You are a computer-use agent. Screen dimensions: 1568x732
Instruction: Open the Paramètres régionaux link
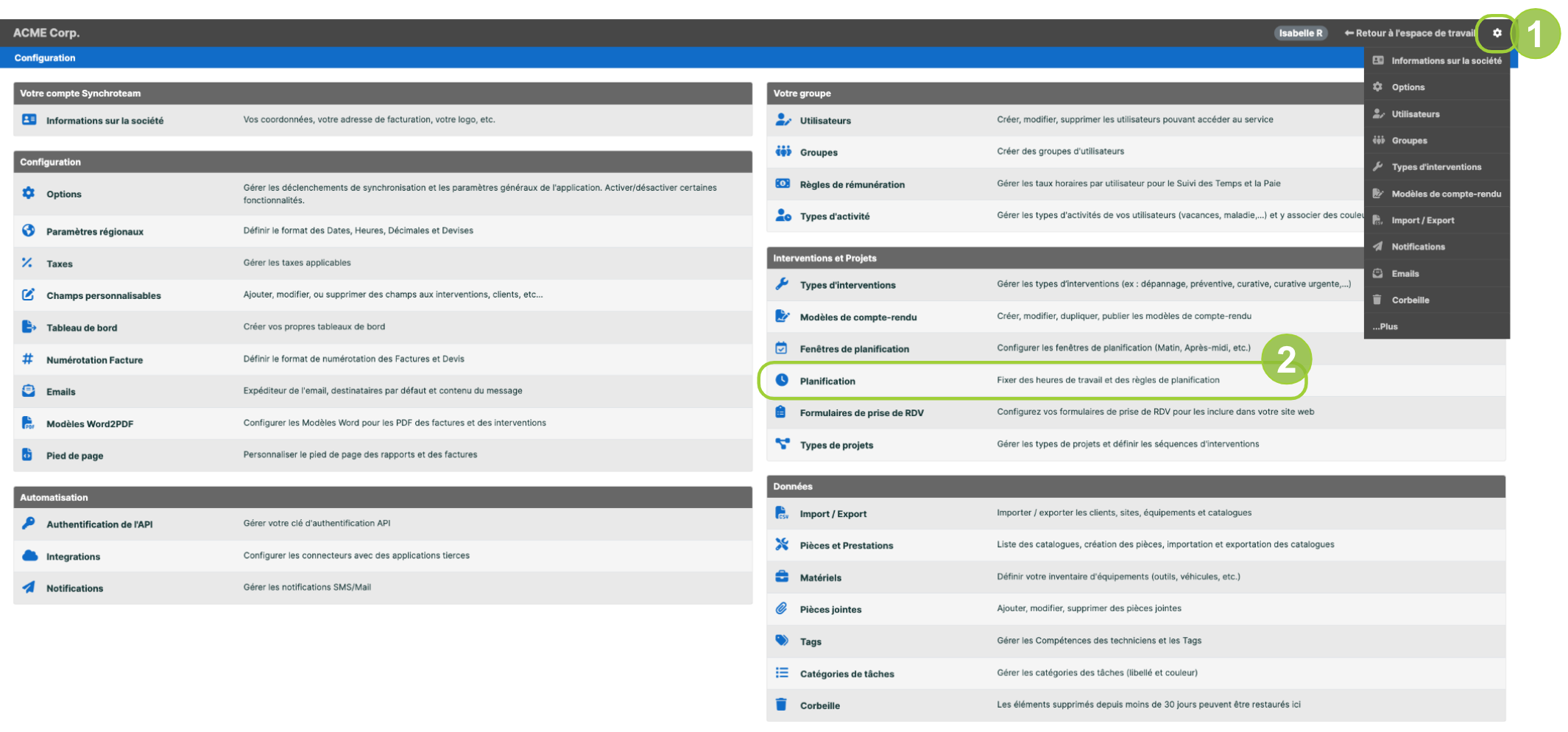coord(94,231)
